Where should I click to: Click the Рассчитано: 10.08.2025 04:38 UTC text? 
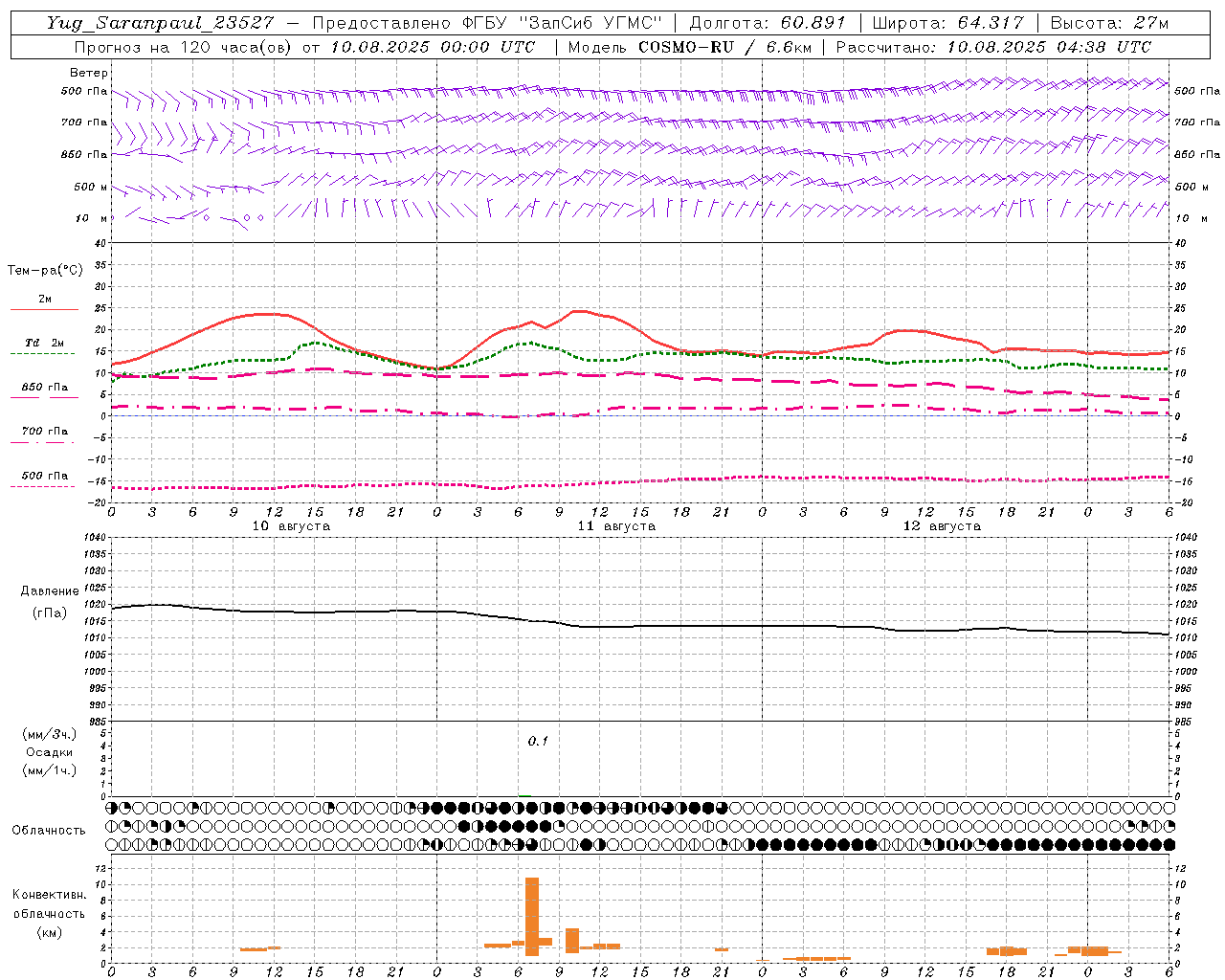point(993,47)
